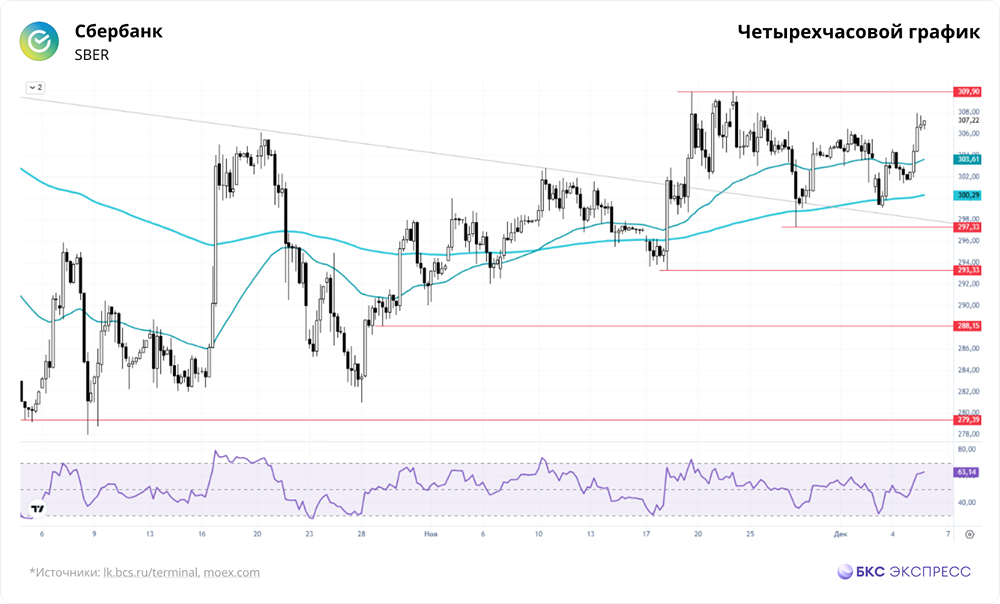Click the purple 63,14 RSI value label
This screenshot has width=1000, height=604.
click(x=967, y=471)
